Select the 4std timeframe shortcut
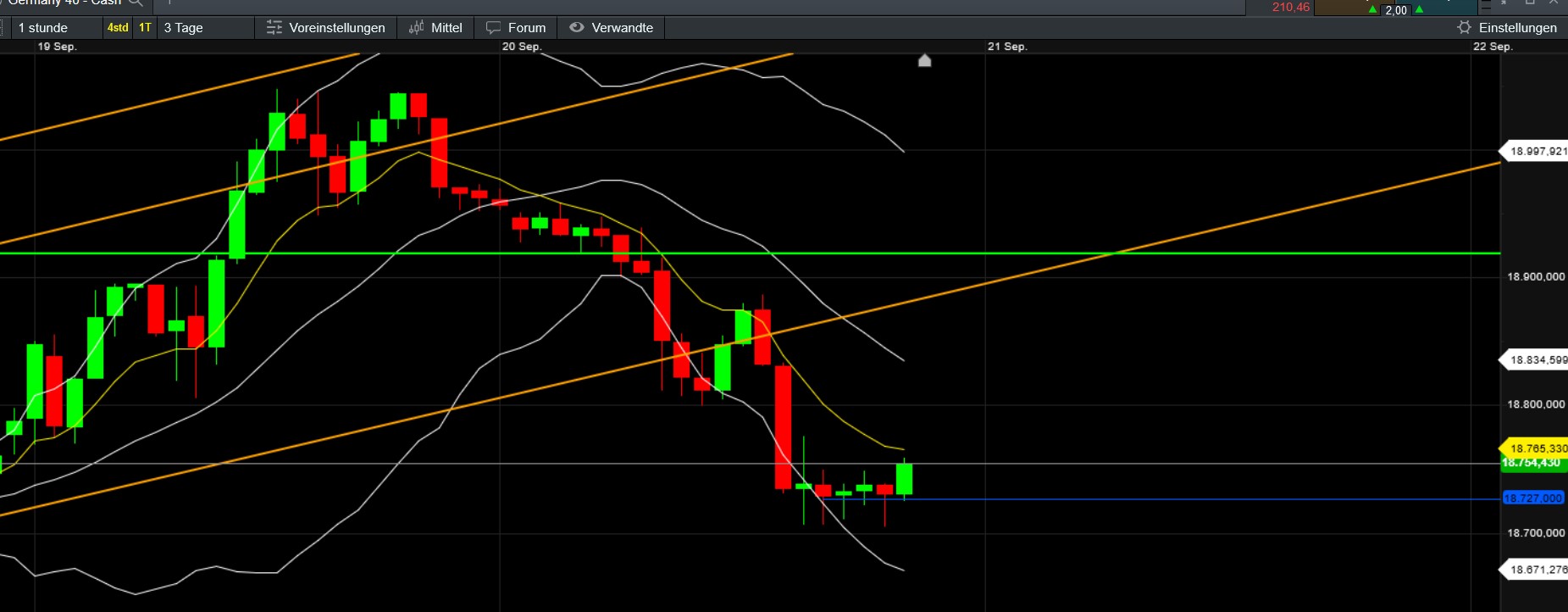 pos(118,28)
